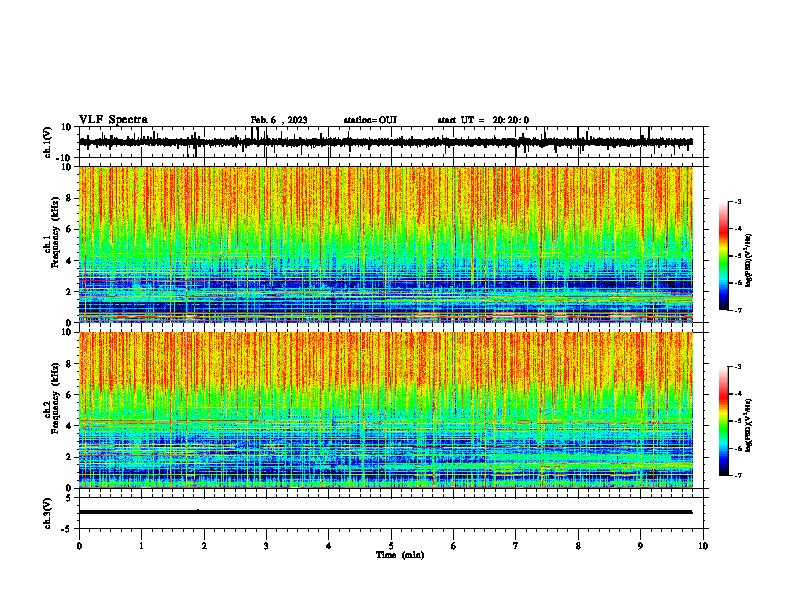Click the "-3" tick on ch.2 color bar
Viewport: 792px width, 612px height.
(x=738, y=367)
